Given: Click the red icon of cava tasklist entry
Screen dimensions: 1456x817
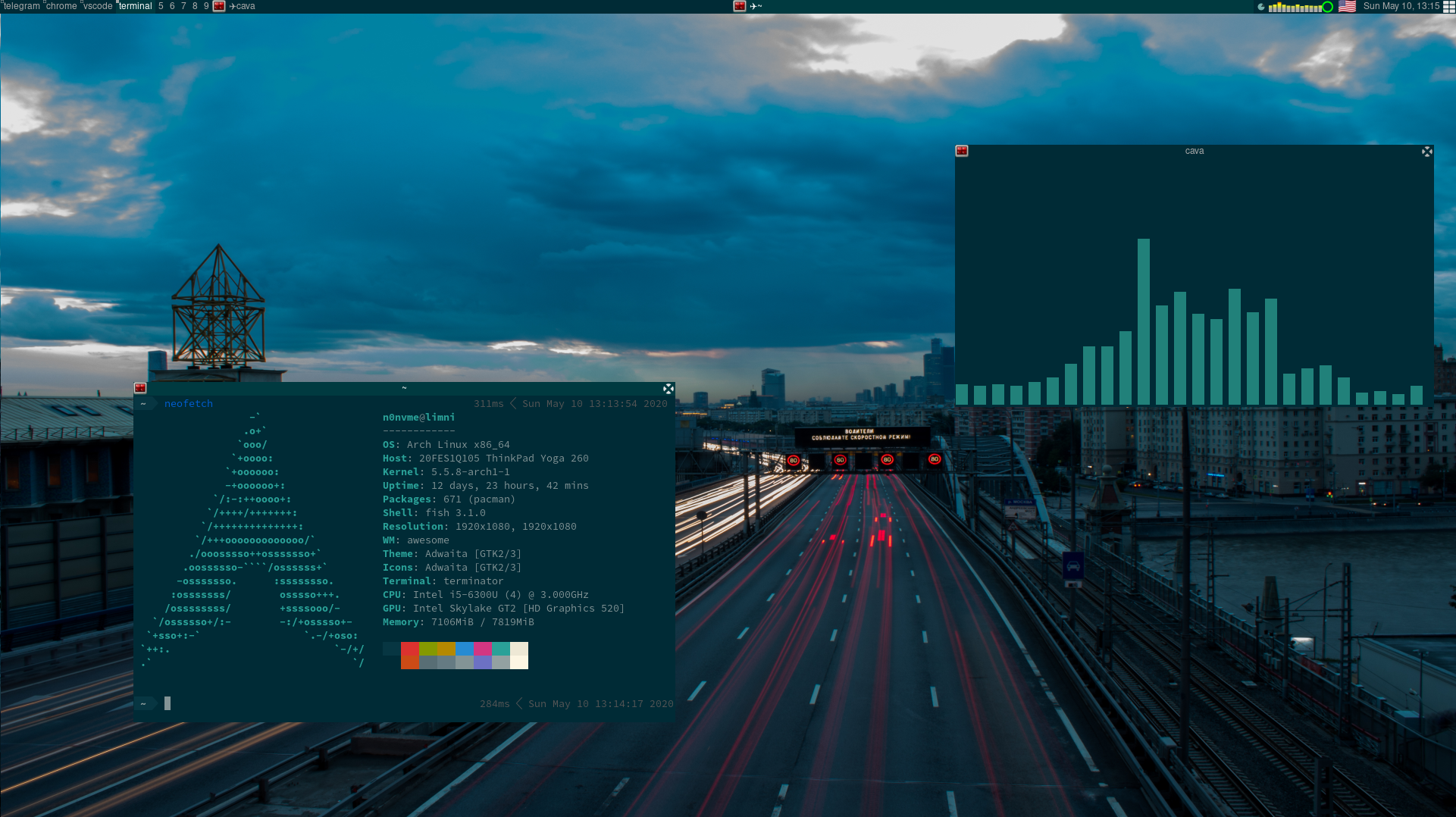Looking at the screenshot, I should (x=219, y=6).
